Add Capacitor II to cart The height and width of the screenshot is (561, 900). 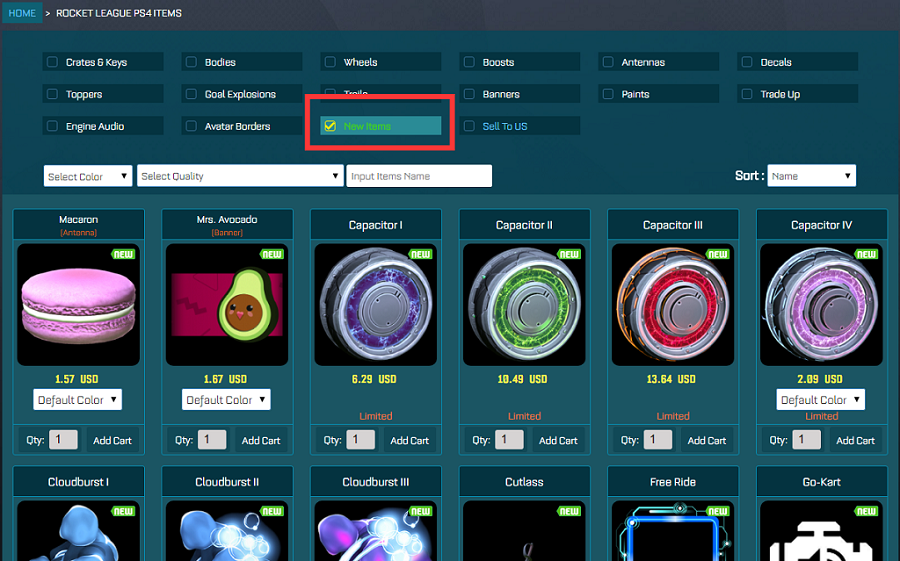tap(558, 440)
